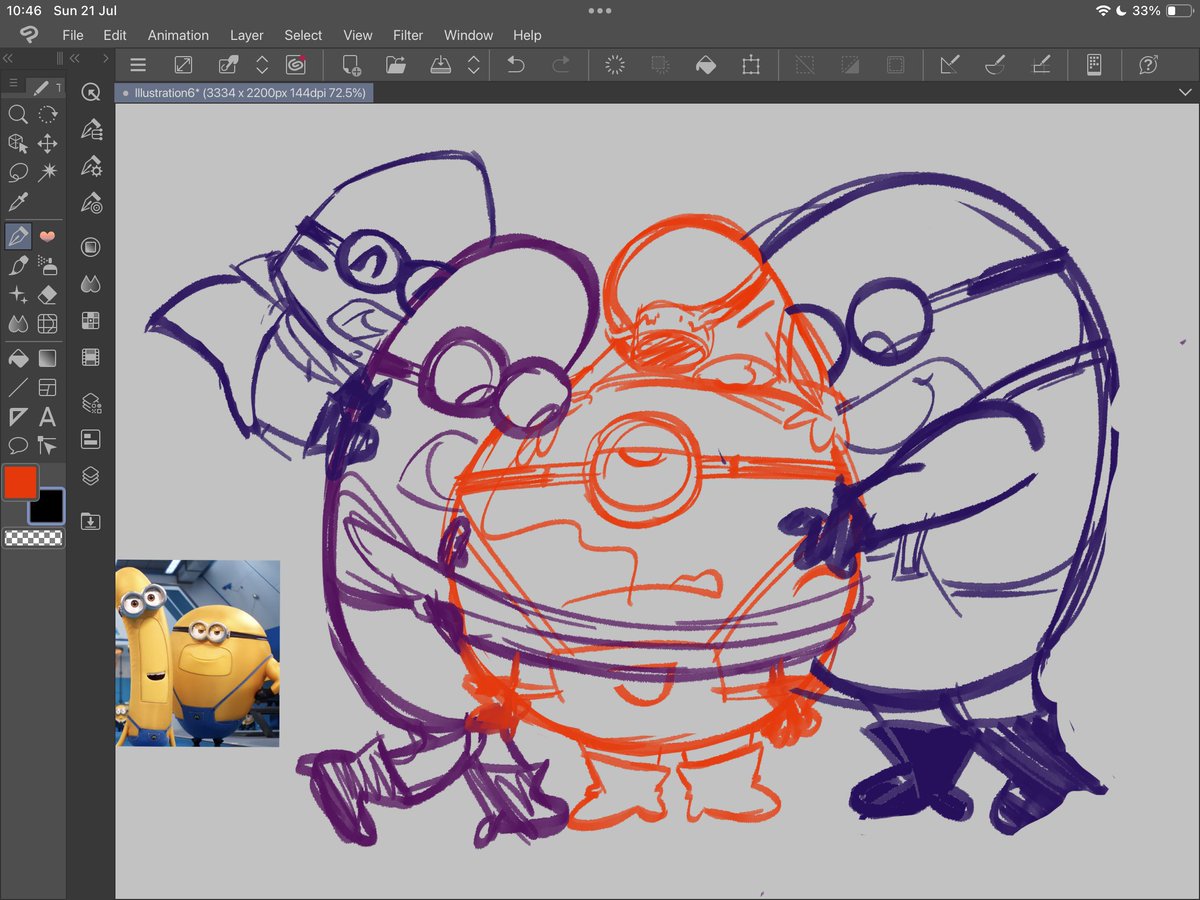
Task: Select the Pen tool
Action: pos(17,236)
